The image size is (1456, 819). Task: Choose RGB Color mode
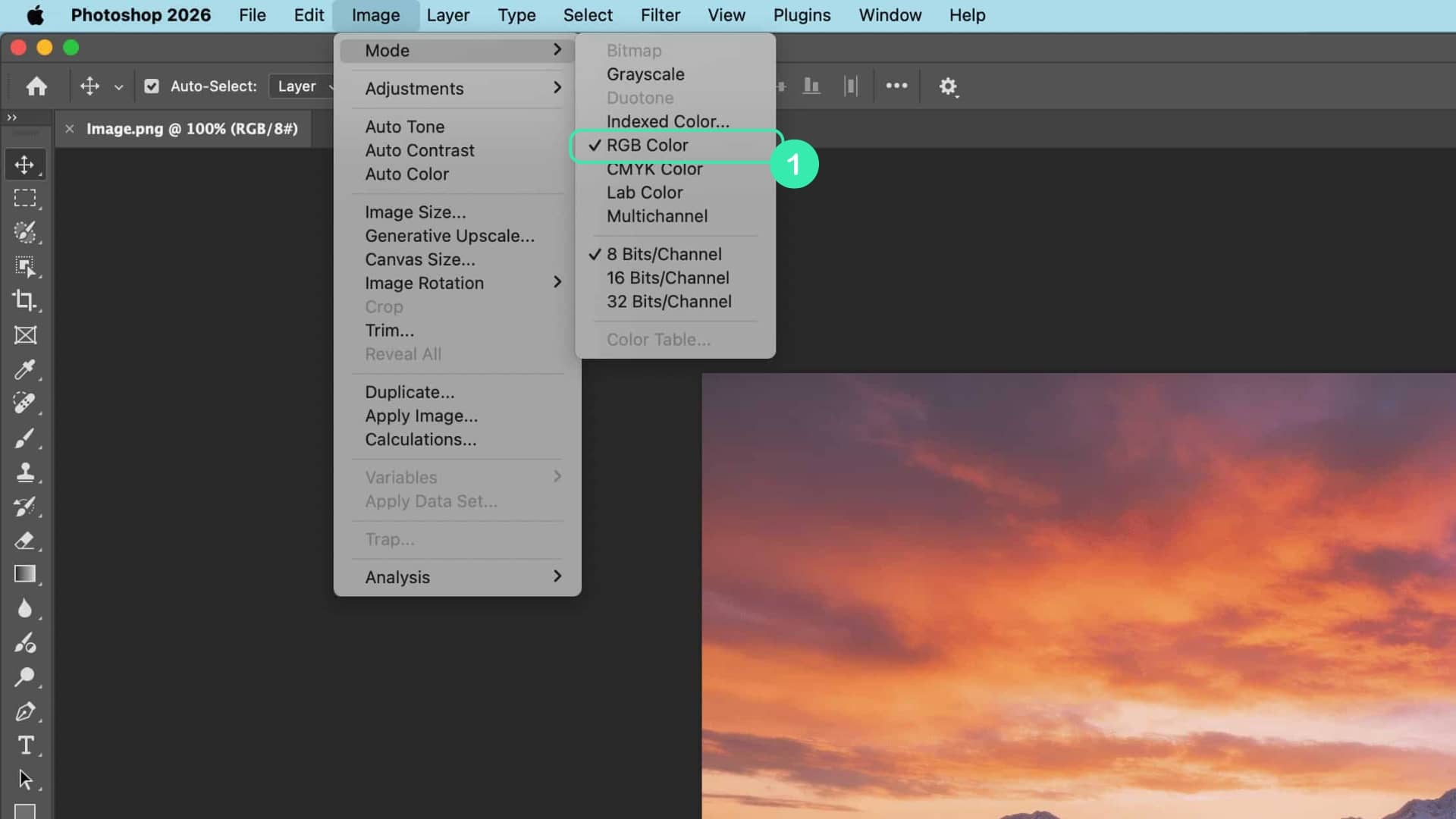click(x=675, y=146)
